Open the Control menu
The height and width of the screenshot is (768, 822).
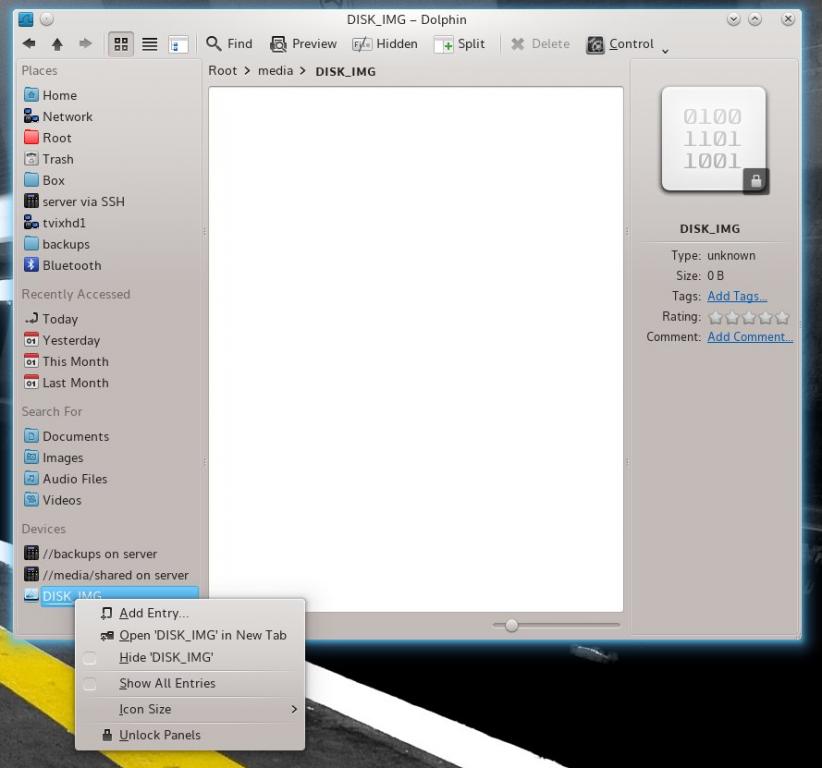pyautogui.click(x=620, y=44)
